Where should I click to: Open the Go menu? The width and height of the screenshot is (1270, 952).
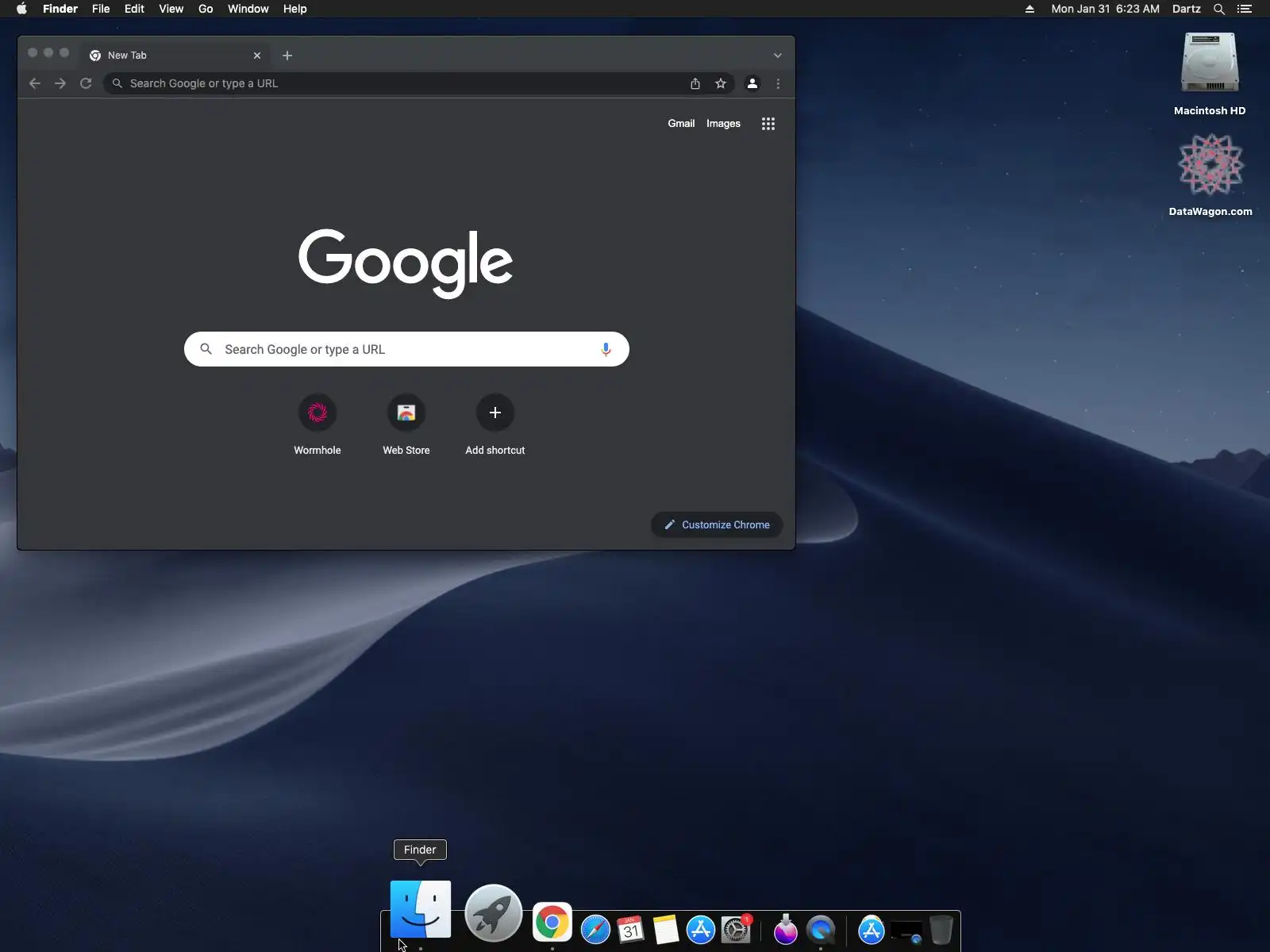pos(206,9)
